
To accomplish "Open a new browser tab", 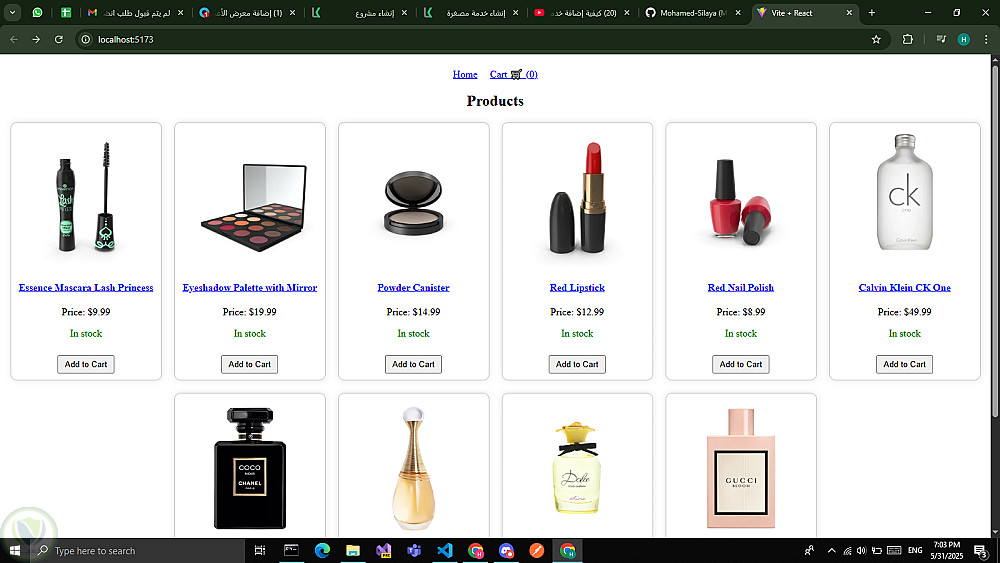I will pos(872,13).
